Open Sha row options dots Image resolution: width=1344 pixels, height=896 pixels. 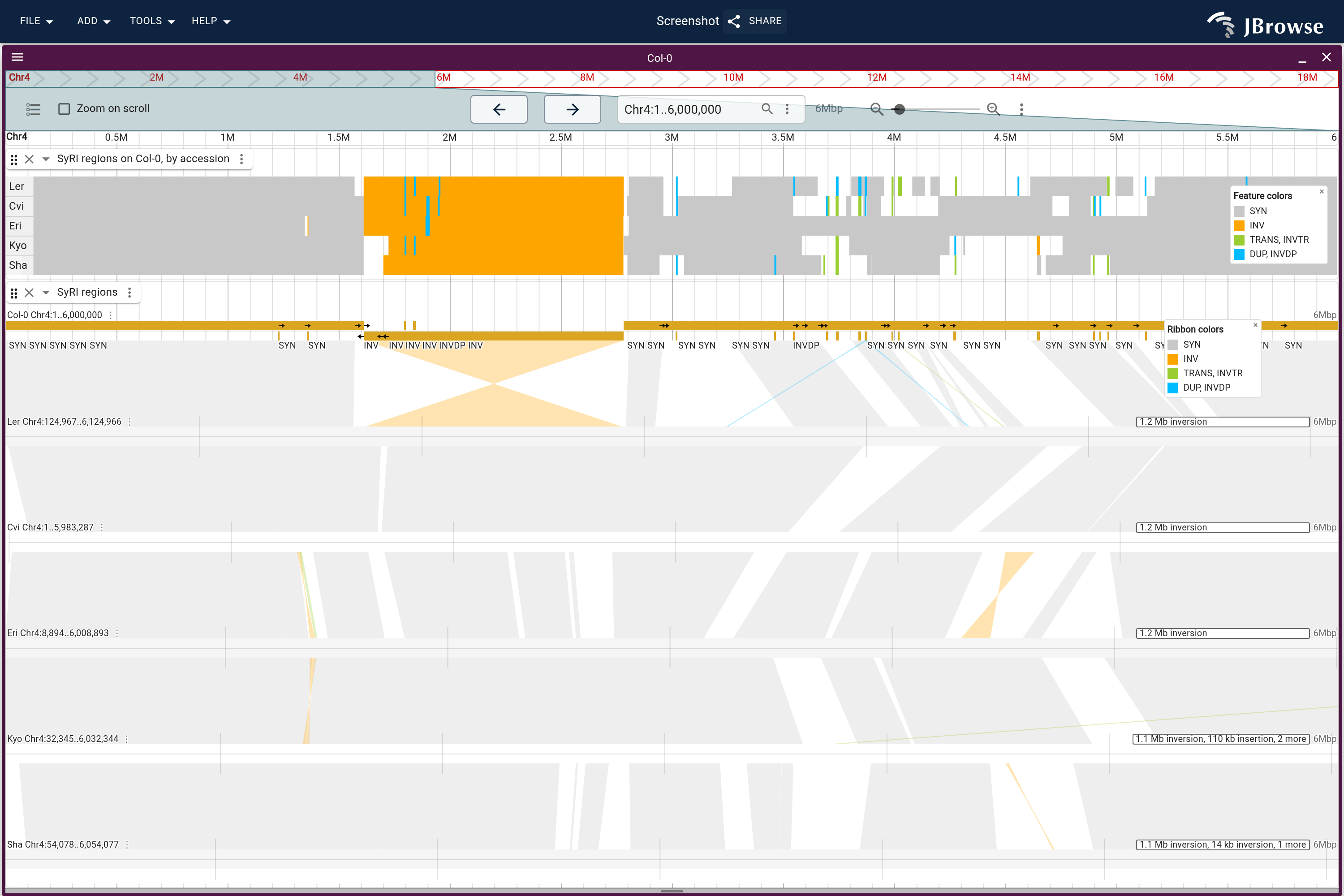point(127,844)
